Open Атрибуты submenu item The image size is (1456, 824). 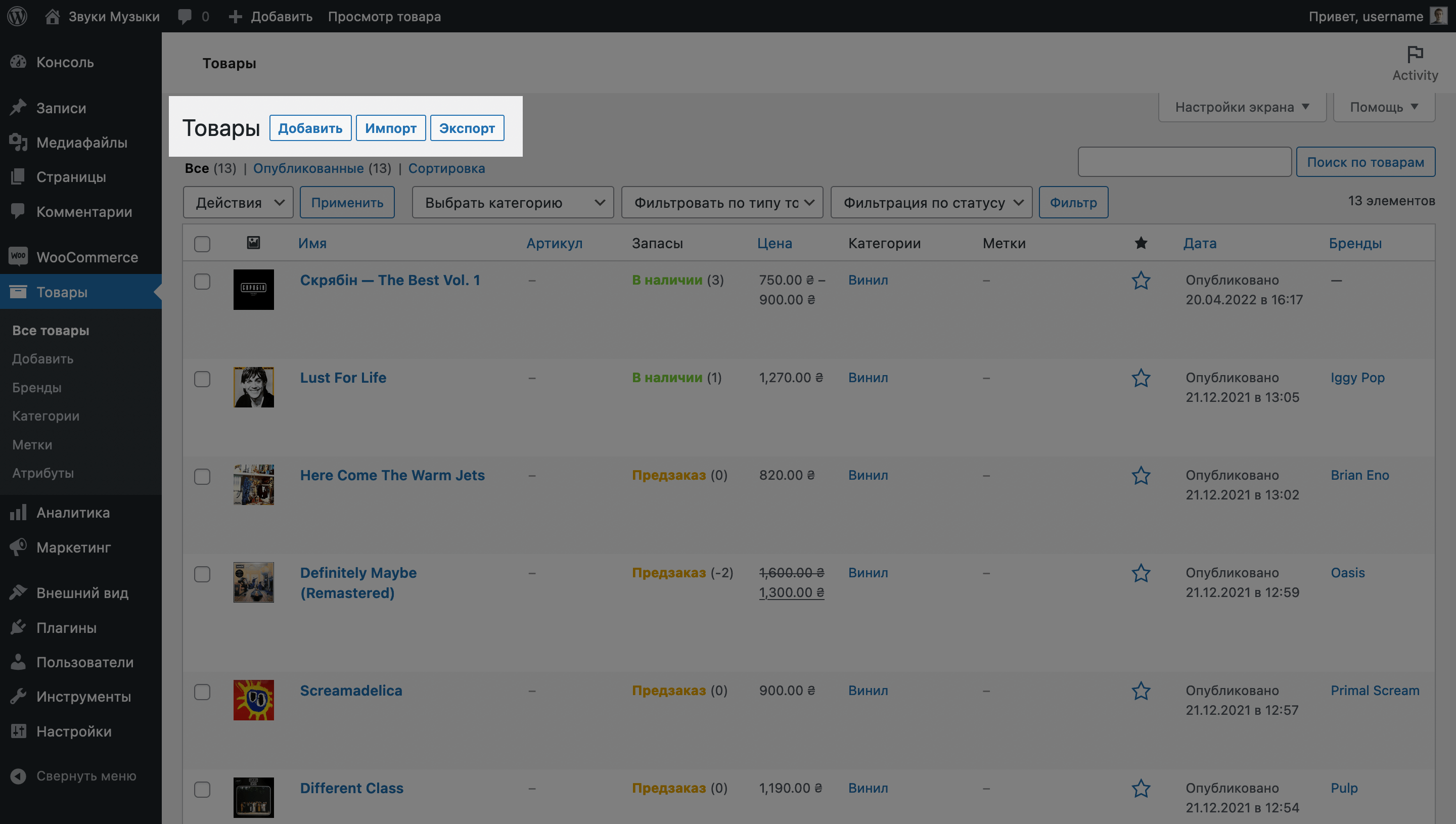click(x=43, y=473)
